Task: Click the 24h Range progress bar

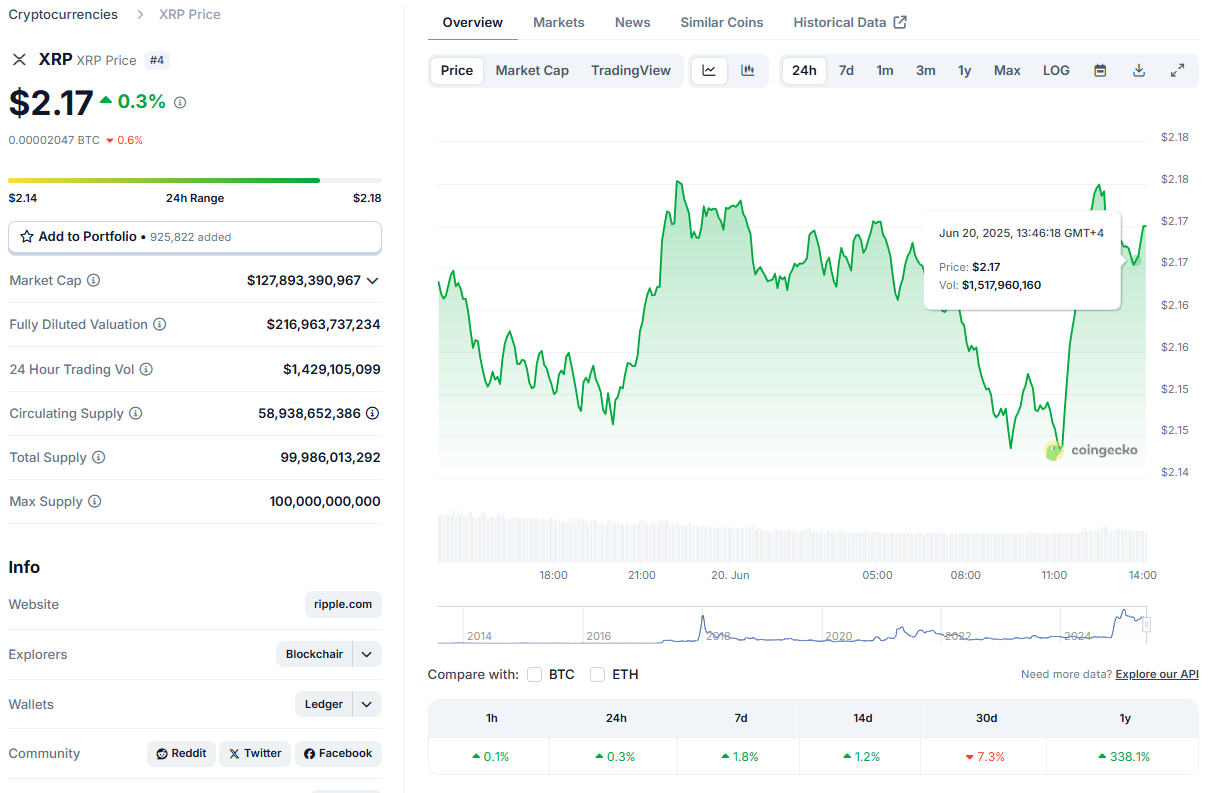Action: 195,181
